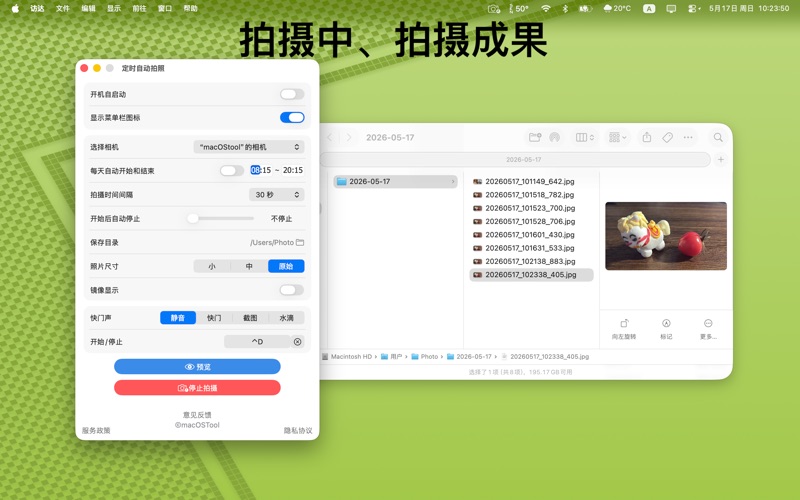The height and width of the screenshot is (500, 800).
Task: Click Finder forward arrow
Action: 349,137
